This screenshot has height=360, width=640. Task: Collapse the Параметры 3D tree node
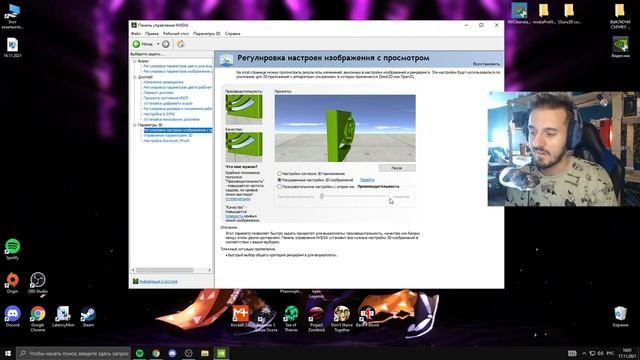(134, 124)
